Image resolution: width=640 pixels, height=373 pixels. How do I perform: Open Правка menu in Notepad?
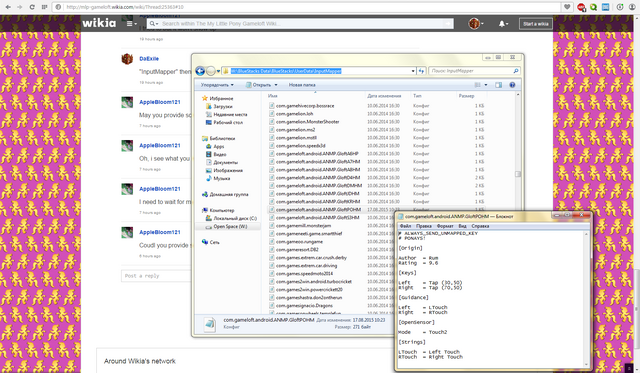pyautogui.click(x=424, y=226)
